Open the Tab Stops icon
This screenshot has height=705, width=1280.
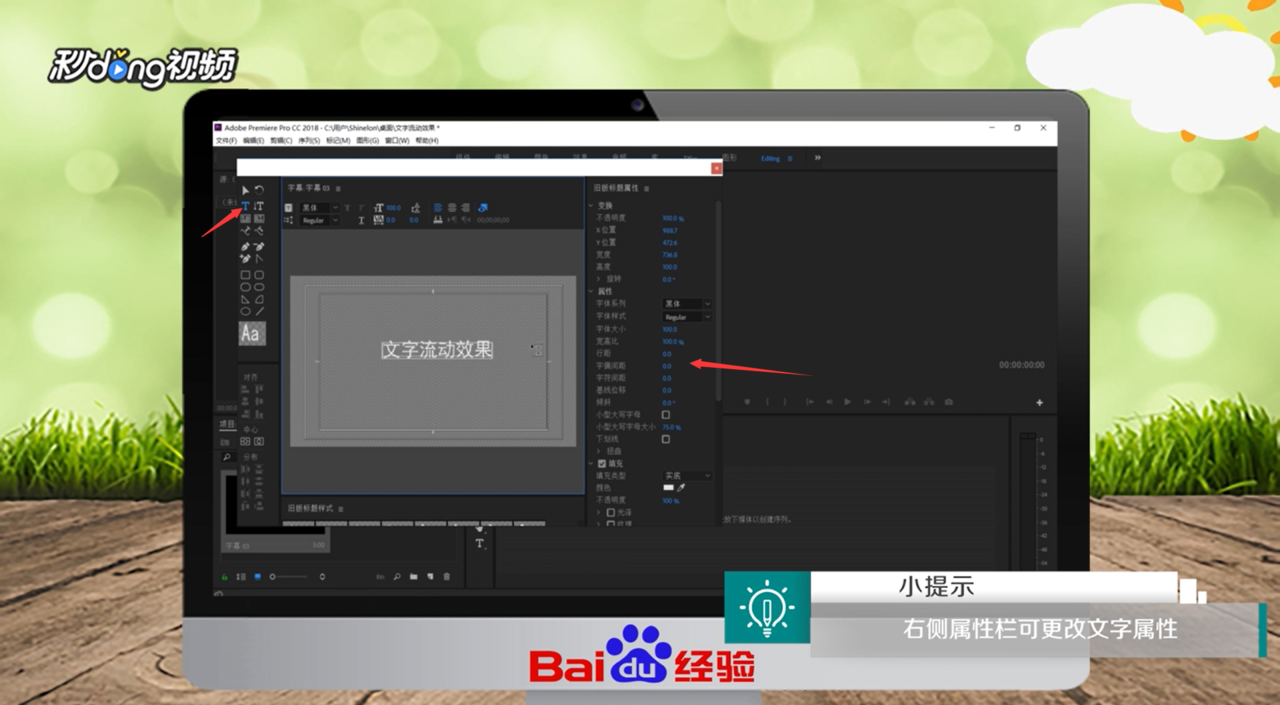(x=437, y=219)
